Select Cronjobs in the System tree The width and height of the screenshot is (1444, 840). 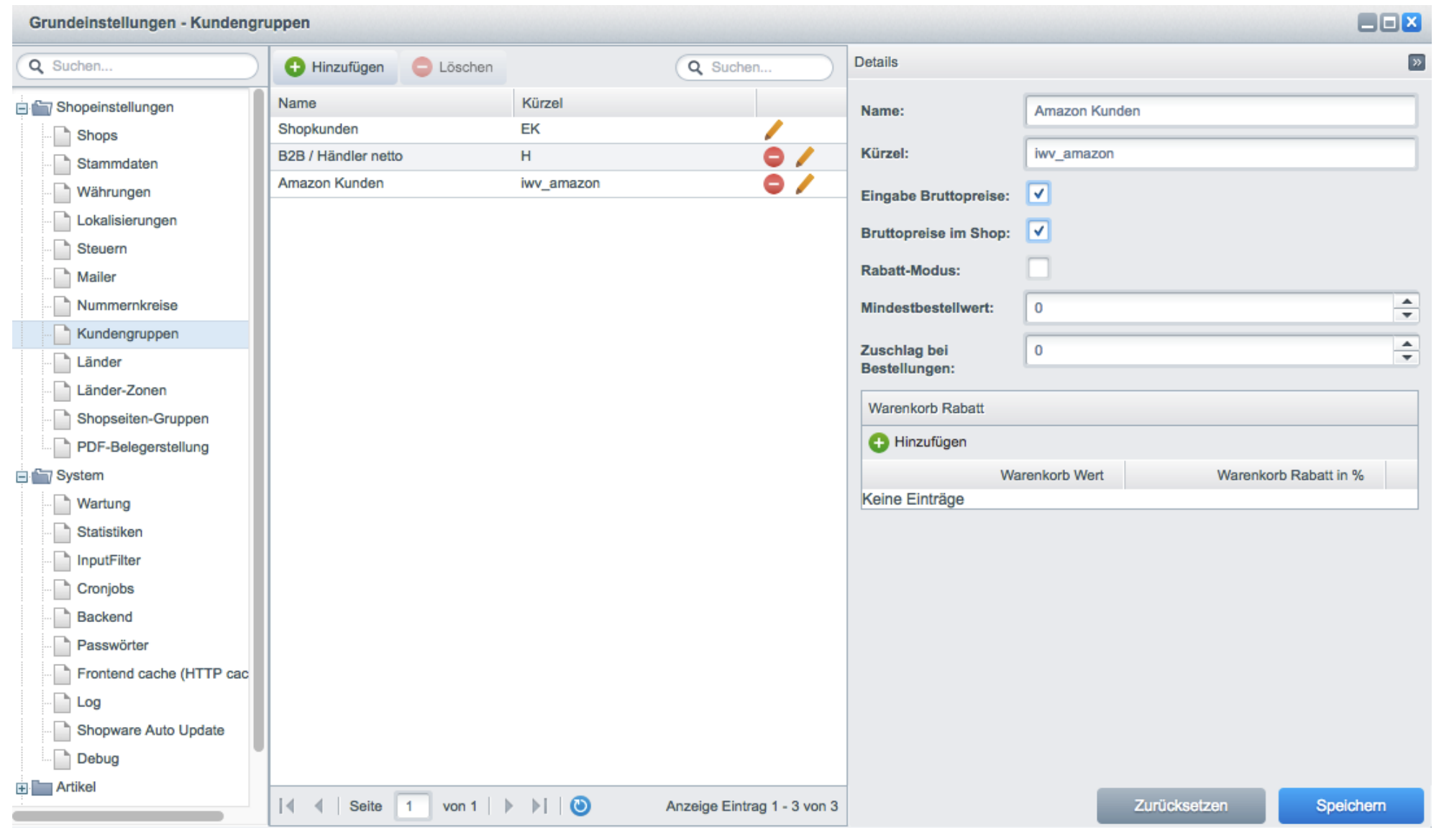point(105,589)
